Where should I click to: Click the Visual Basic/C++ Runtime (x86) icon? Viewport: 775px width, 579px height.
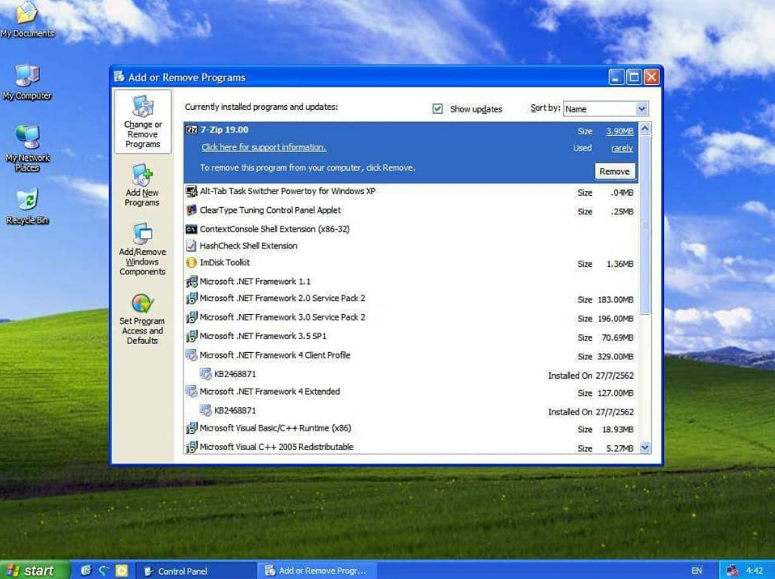click(191, 428)
